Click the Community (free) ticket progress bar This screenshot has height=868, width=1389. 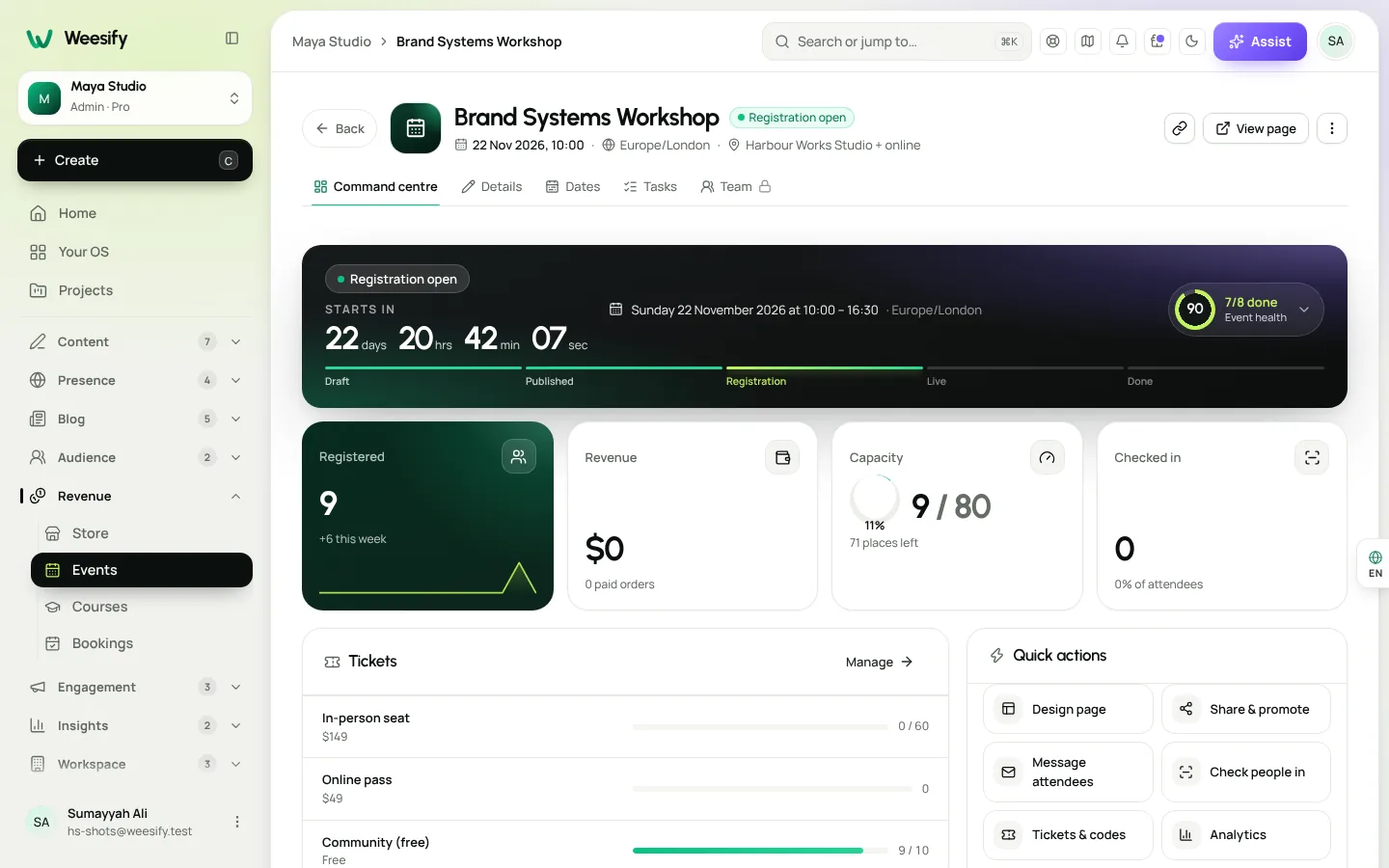(x=760, y=851)
